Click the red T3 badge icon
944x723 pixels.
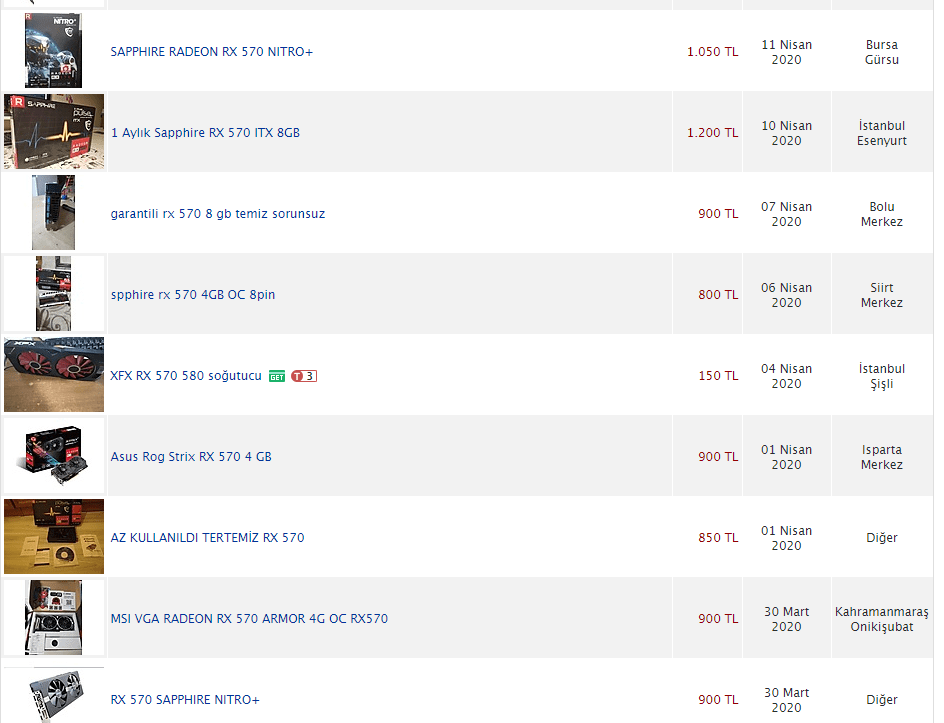[304, 376]
